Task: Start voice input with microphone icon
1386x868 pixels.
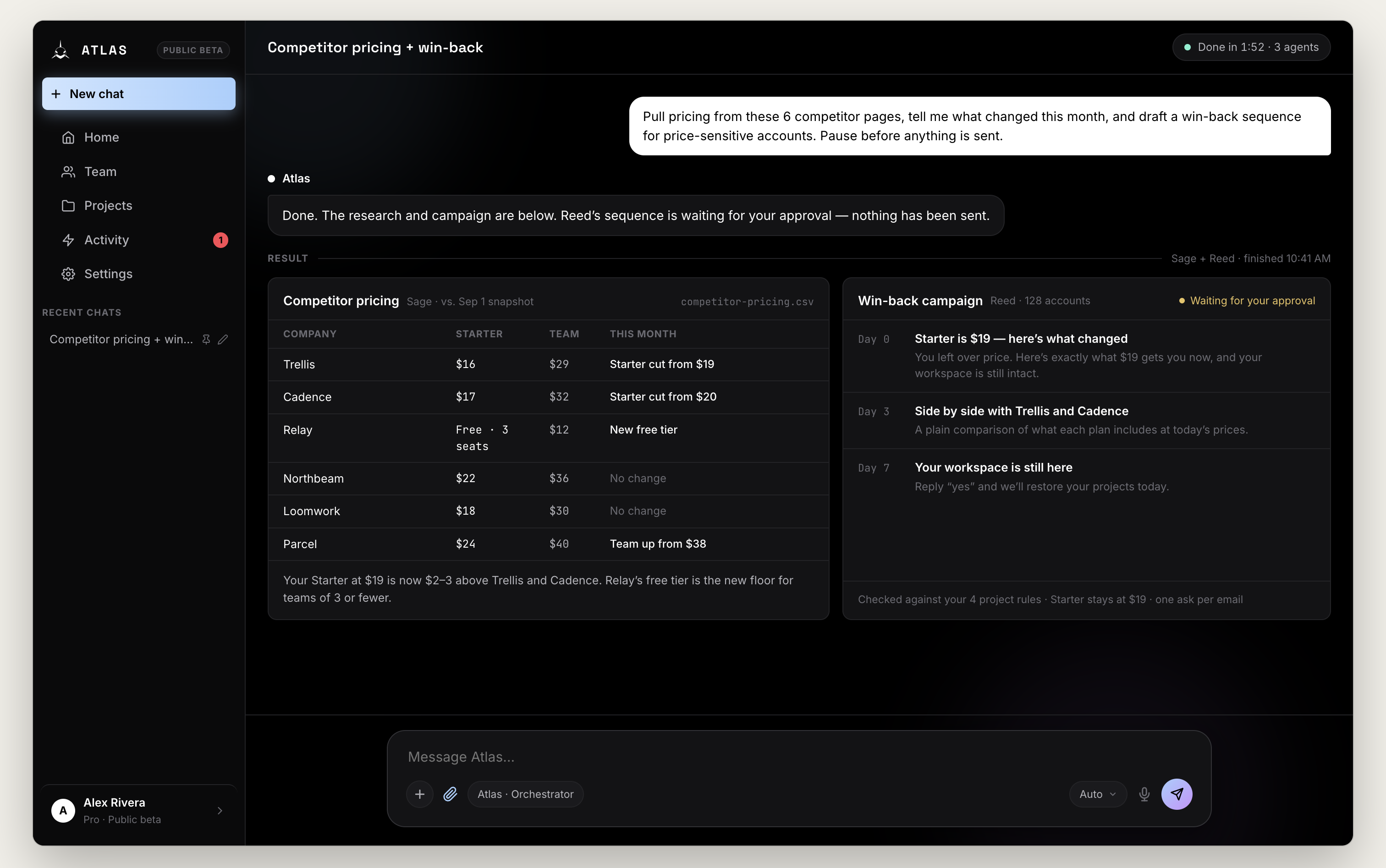Action: pyautogui.click(x=1144, y=794)
